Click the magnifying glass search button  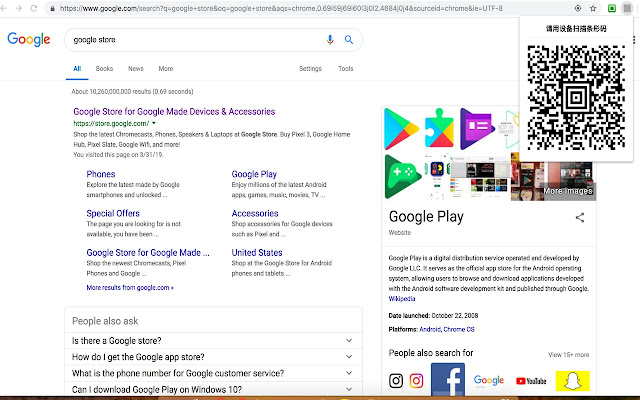point(349,40)
